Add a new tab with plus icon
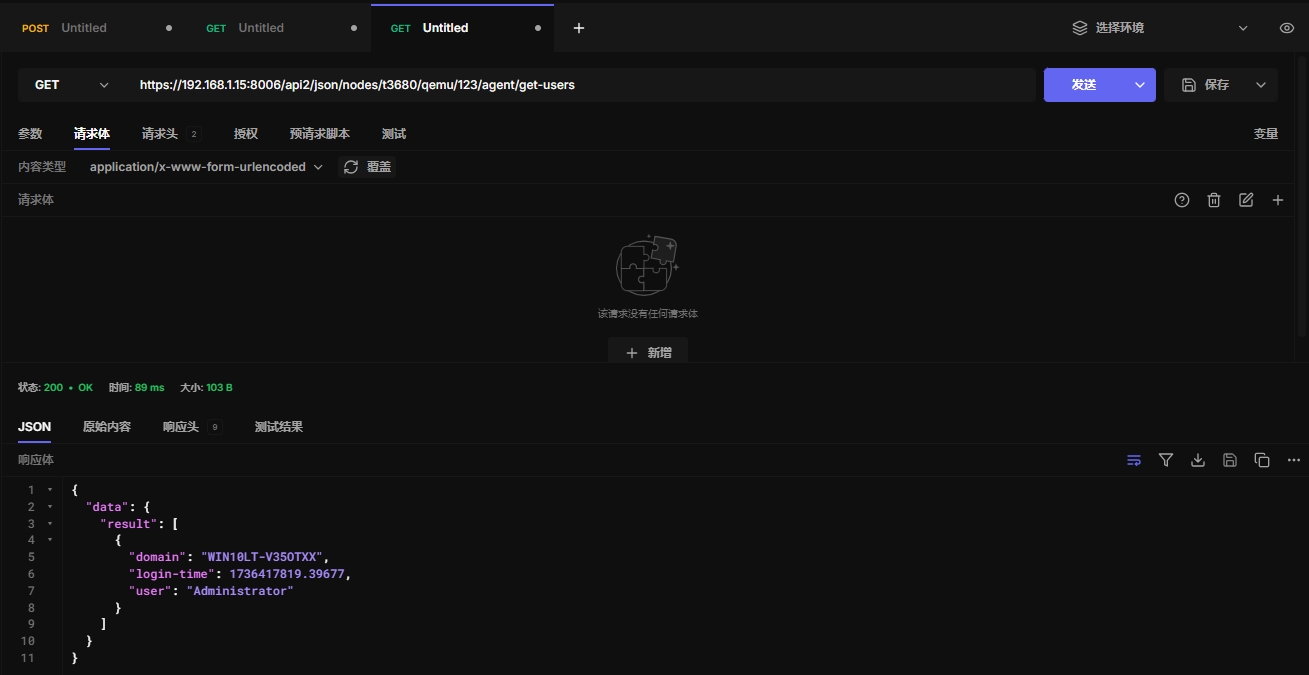This screenshot has width=1309, height=675. (x=579, y=28)
